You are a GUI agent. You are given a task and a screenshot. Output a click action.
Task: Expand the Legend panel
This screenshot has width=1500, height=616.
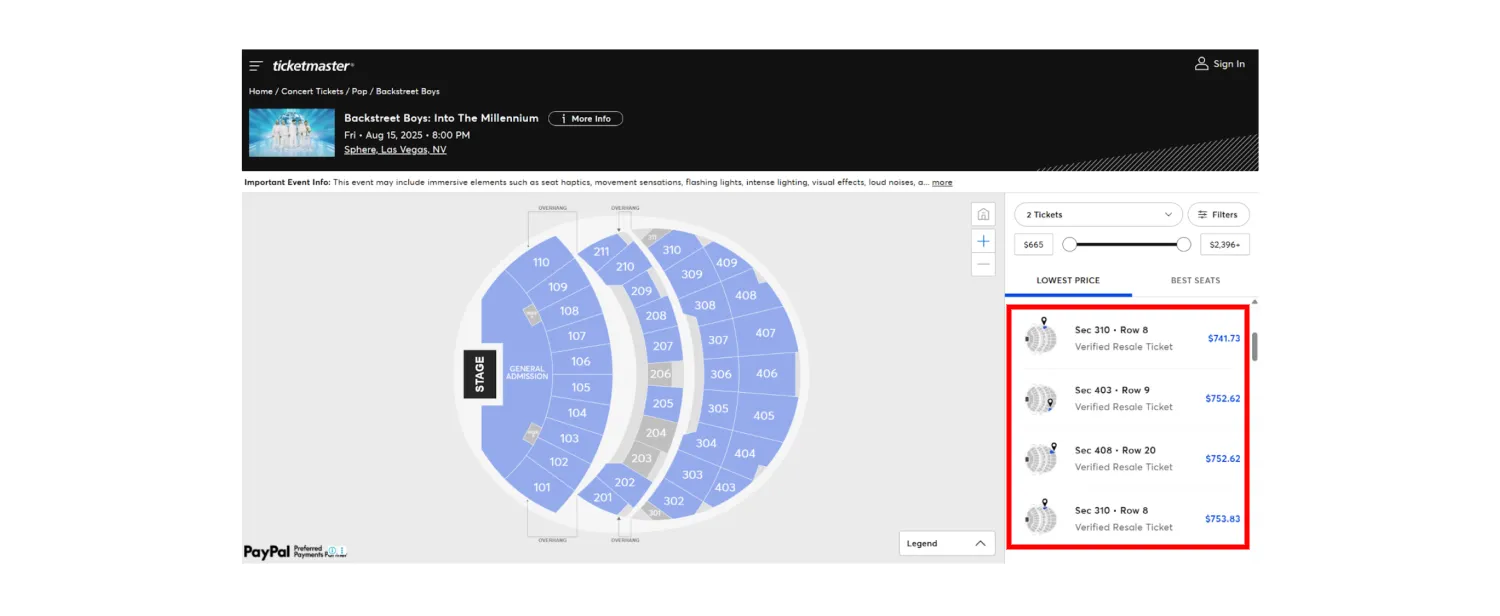(946, 543)
